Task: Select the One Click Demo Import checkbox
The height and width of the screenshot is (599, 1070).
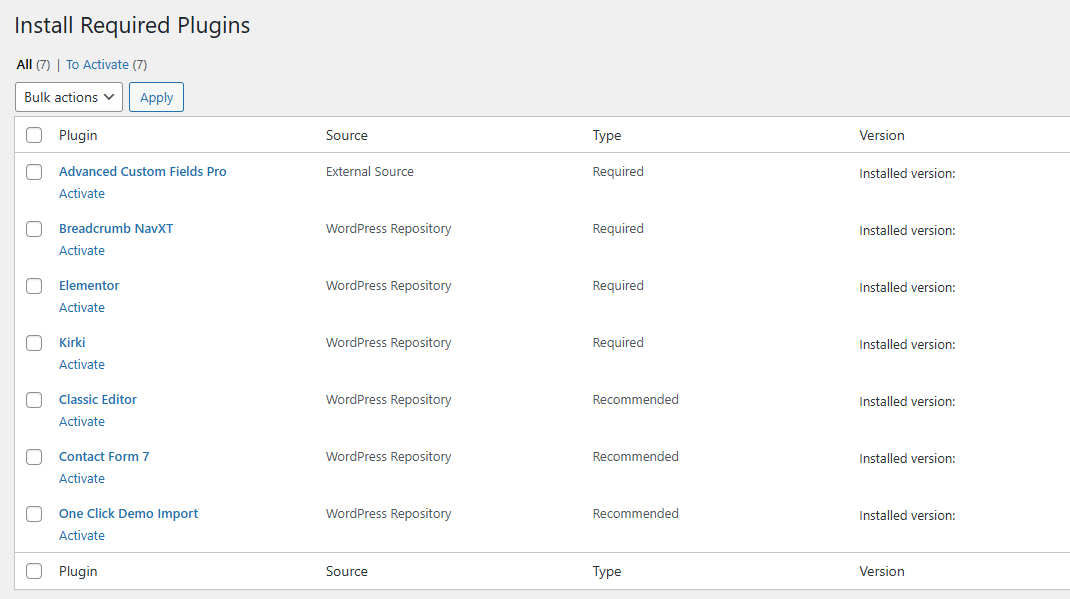Action: pyautogui.click(x=34, y=514)
